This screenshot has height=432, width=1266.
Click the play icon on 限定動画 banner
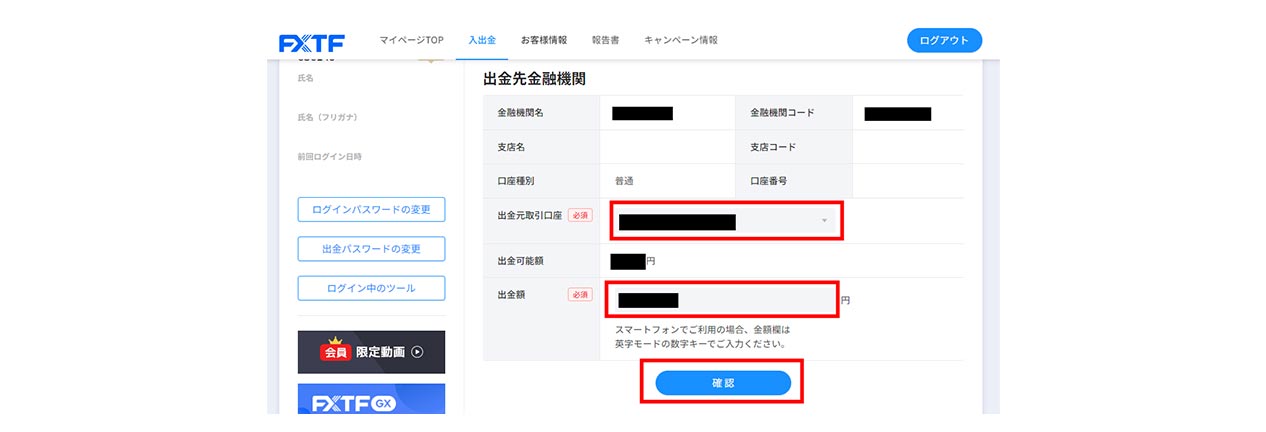(417, 352)
